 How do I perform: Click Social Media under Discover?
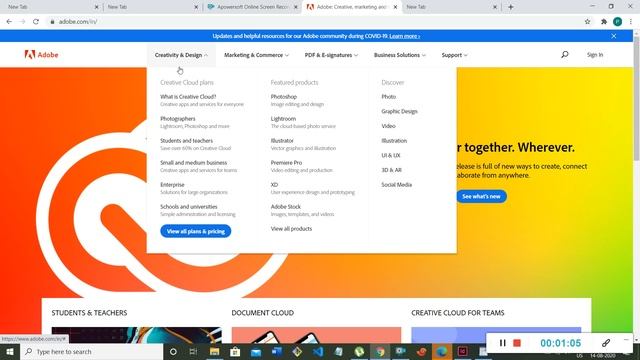click(x=396, y=185)
